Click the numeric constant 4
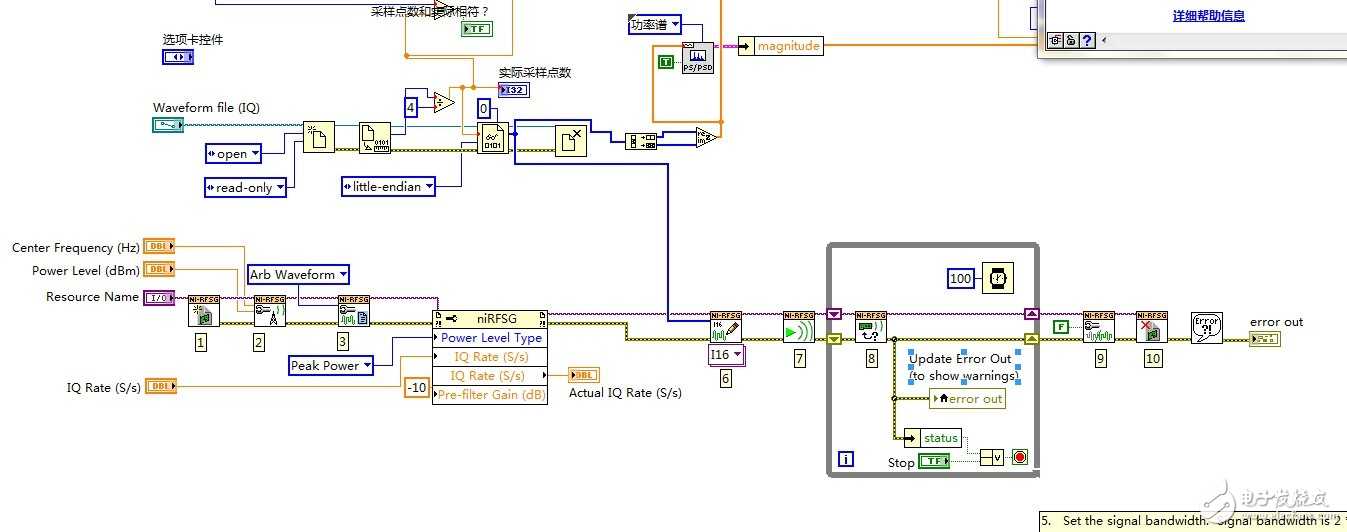This screenshot has width=1347, height=532. (x=411, y=107)
